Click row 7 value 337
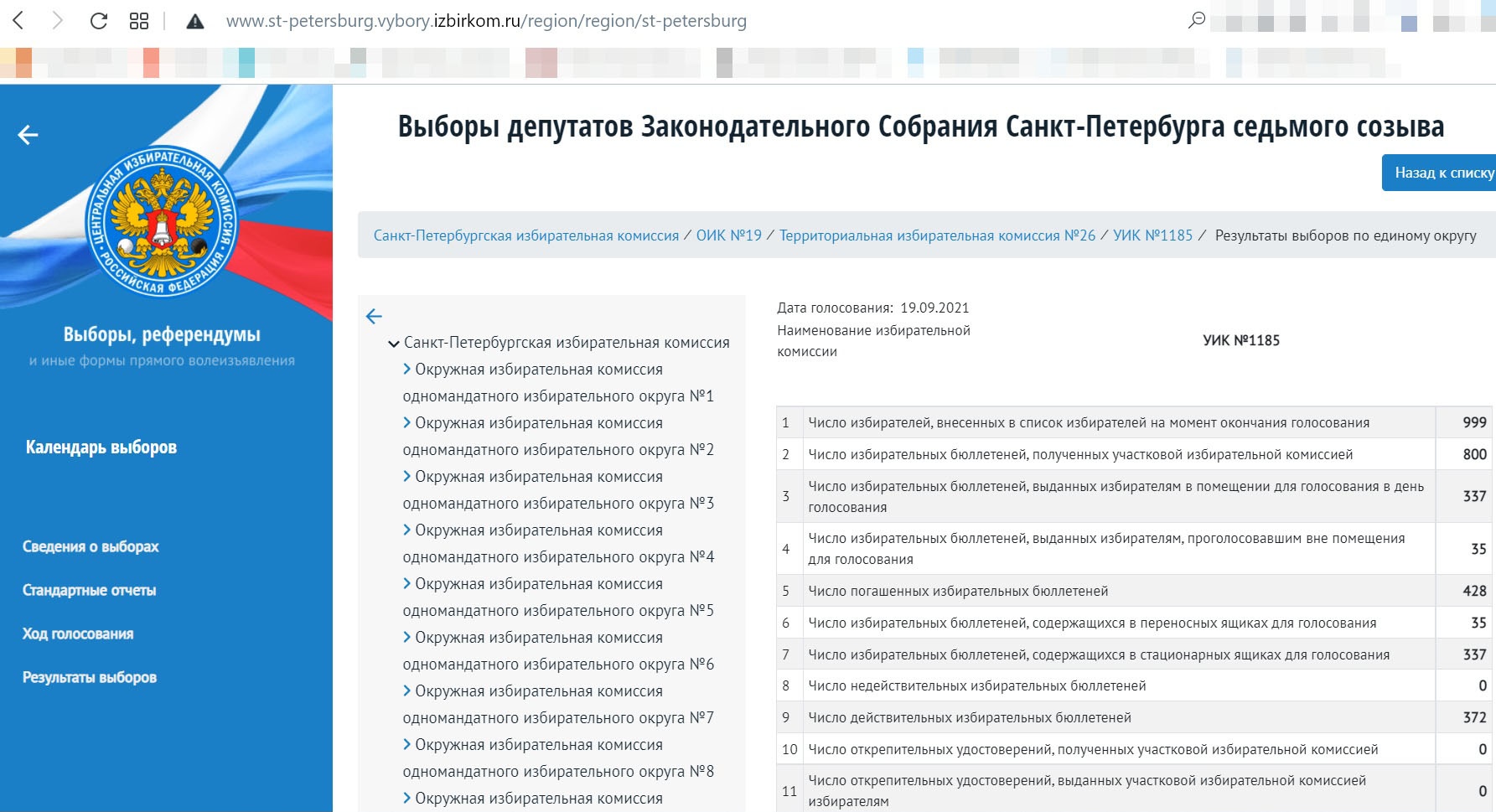The width and height of the screenshot is (1496, 812). pyautogui.click(x=1474, y=654)
